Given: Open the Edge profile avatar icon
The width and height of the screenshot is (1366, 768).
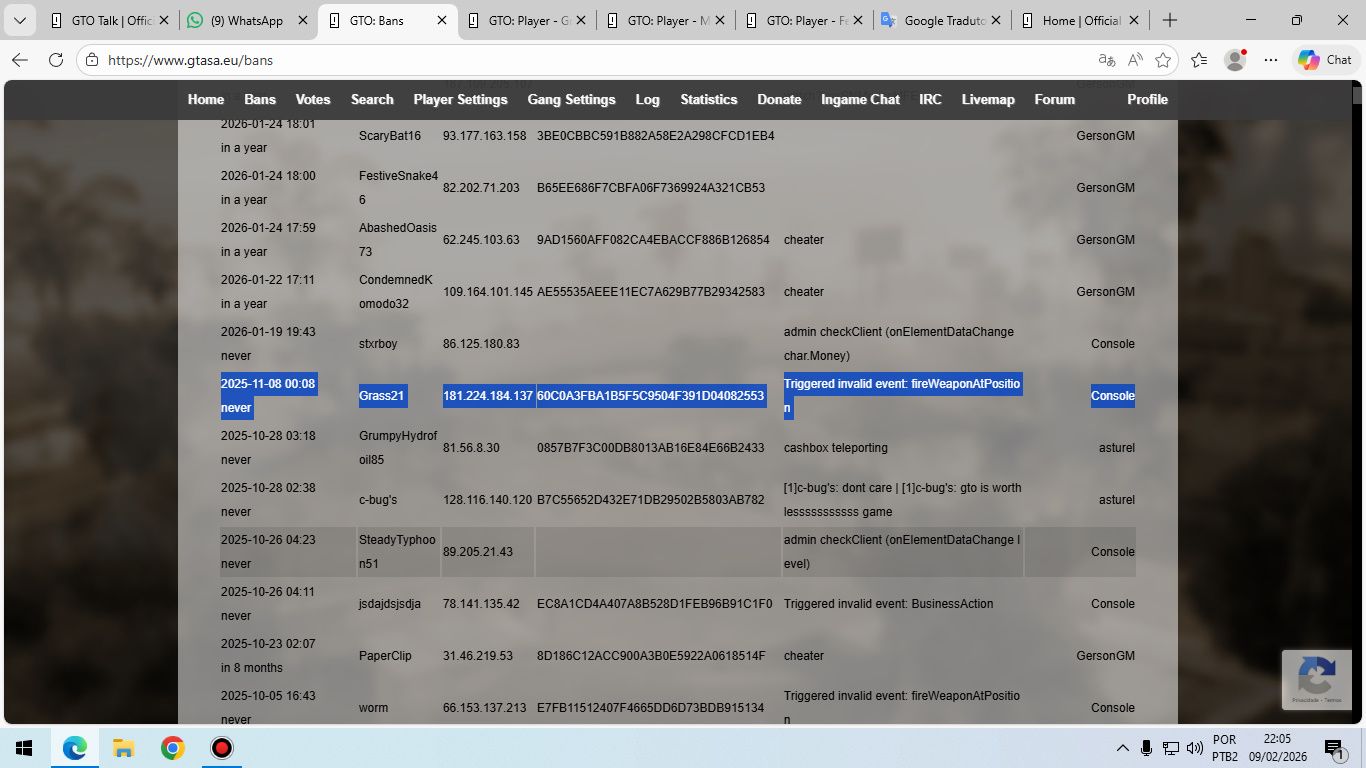Looking at the screenshot, I should [x=1236, y=60].
